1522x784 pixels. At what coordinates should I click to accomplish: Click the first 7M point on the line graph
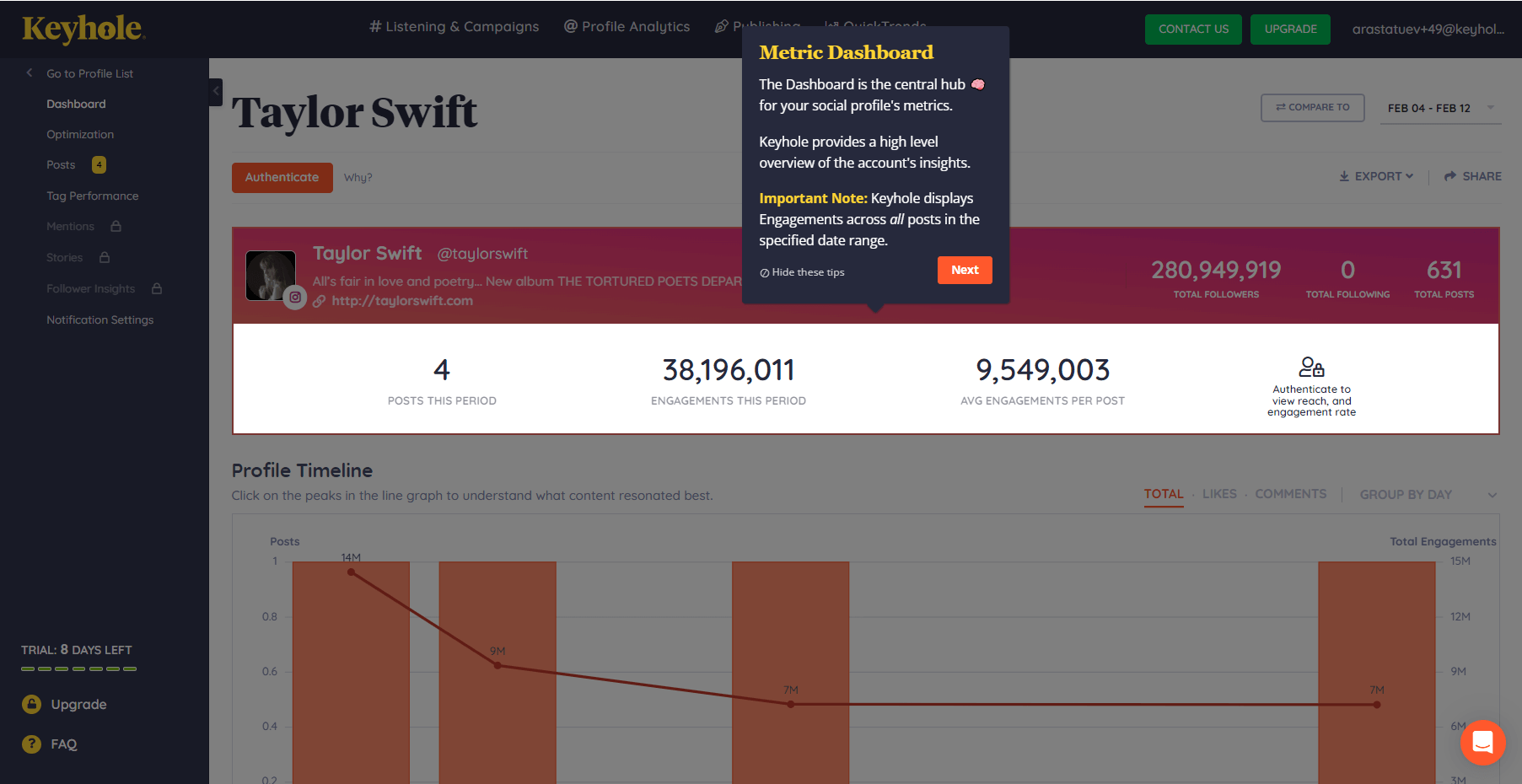pyautogui.click(x=791, y=704)
